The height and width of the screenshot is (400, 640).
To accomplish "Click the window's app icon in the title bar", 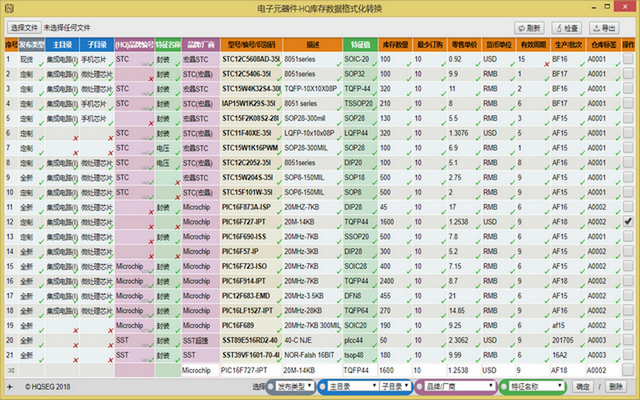I will point(11,9).
